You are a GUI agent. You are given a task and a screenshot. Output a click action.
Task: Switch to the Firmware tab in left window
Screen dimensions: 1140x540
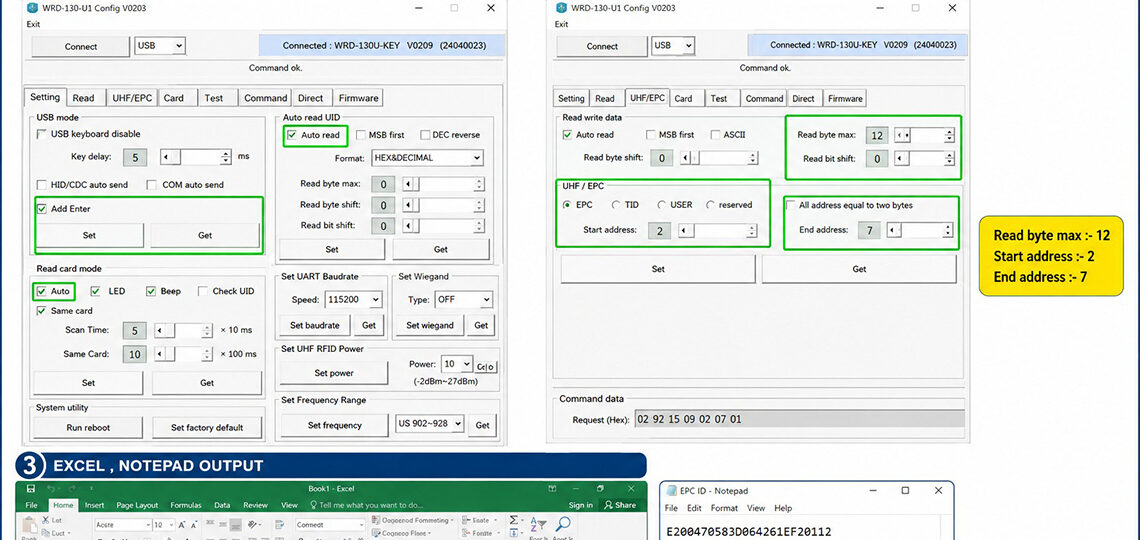coord(358,98)
